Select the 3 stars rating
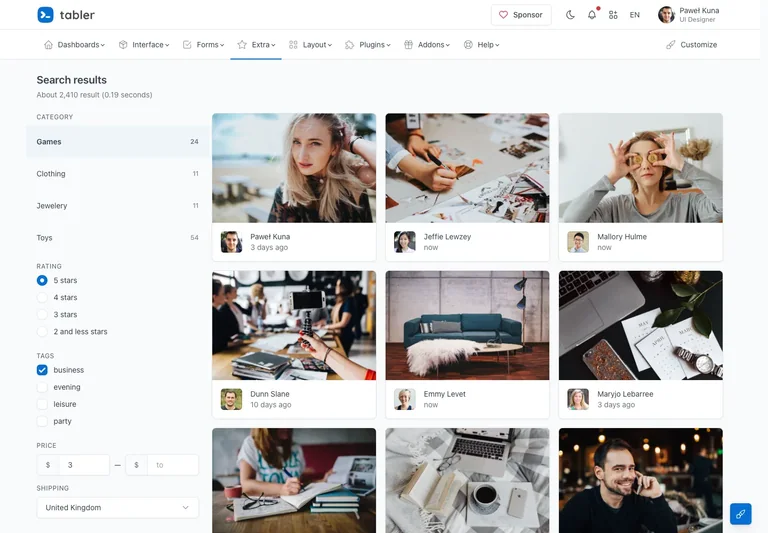768x533 pixels. tap(42, 315)
